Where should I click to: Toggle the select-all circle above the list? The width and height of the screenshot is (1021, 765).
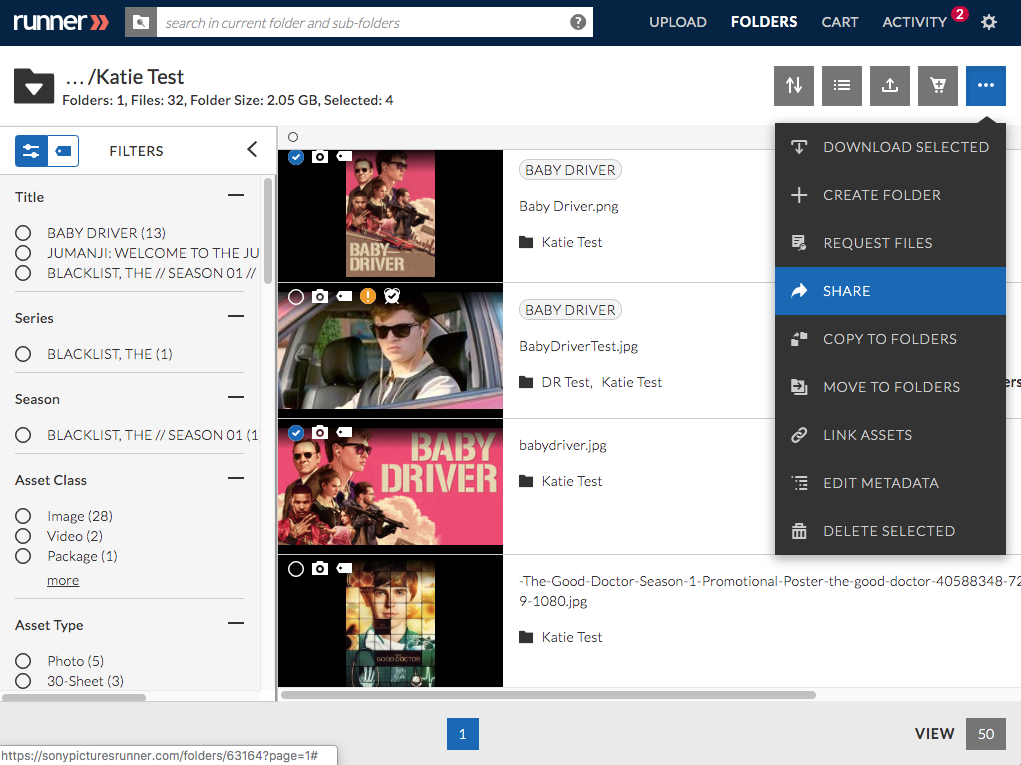[293, 137]
